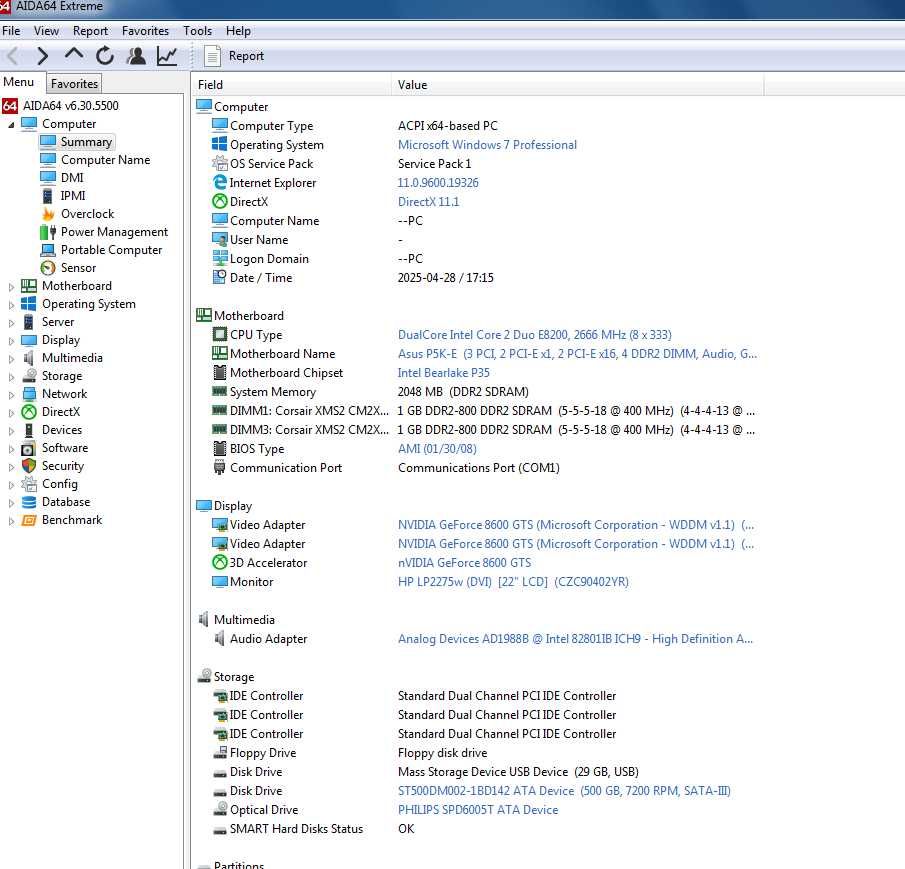
Task: Click the Config gears icon
Action: [x=29, y=484]
